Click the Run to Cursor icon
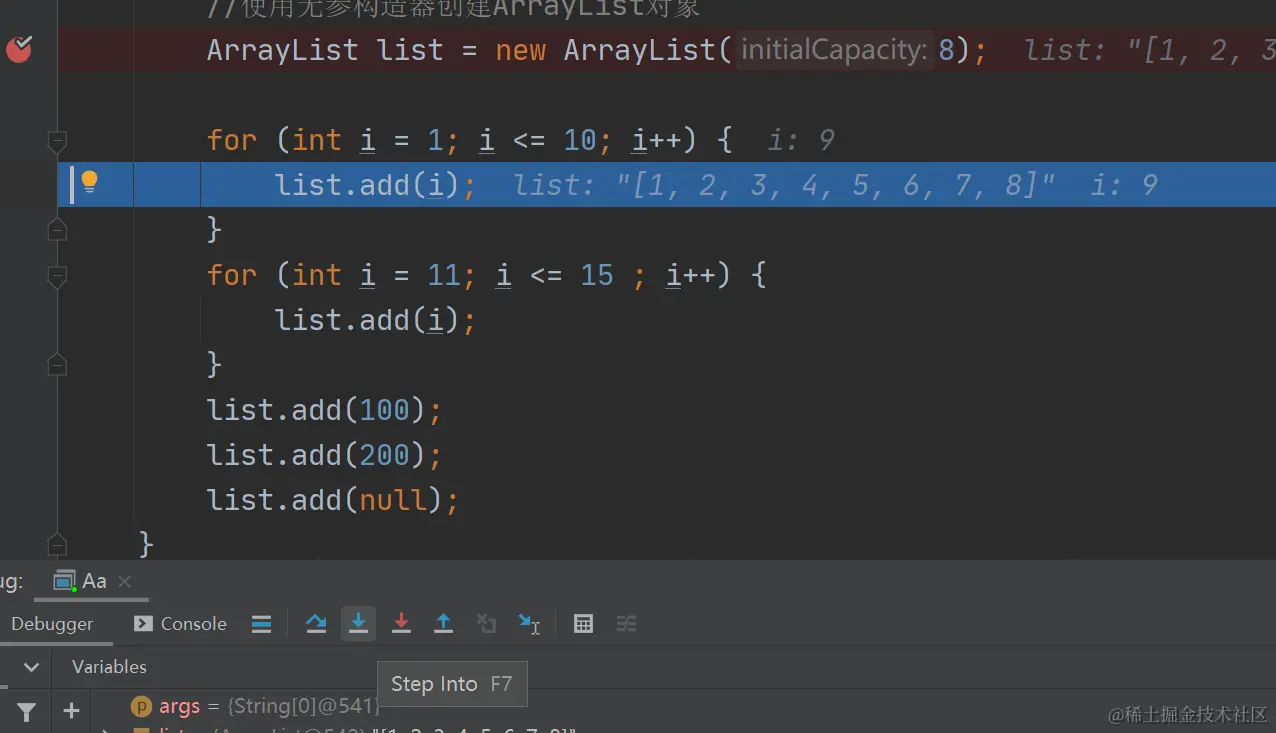This screenshot has height=733, width=1276. pos(529,624)
